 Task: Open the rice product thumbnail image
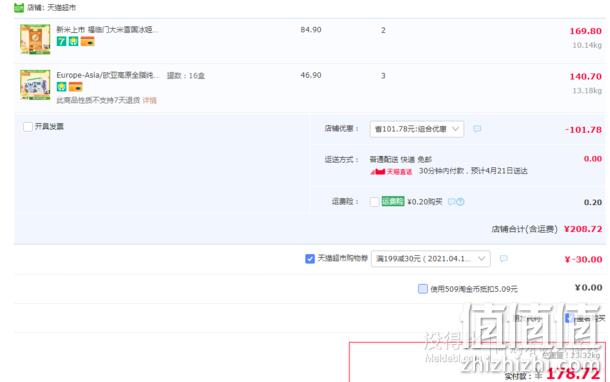35,39
